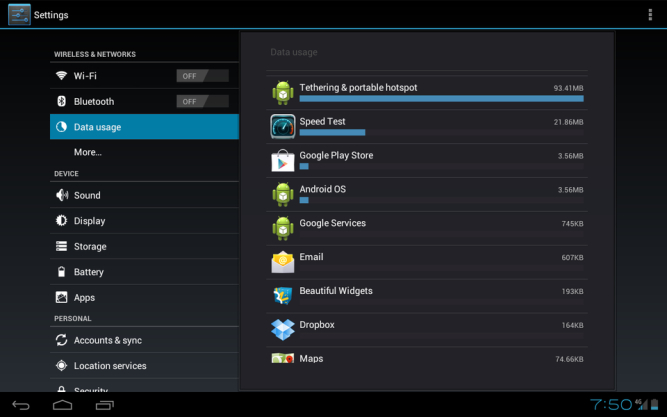Open Google Services usage details
The image size is (667, 417).
pyautogui.click(x=427, y=228)
